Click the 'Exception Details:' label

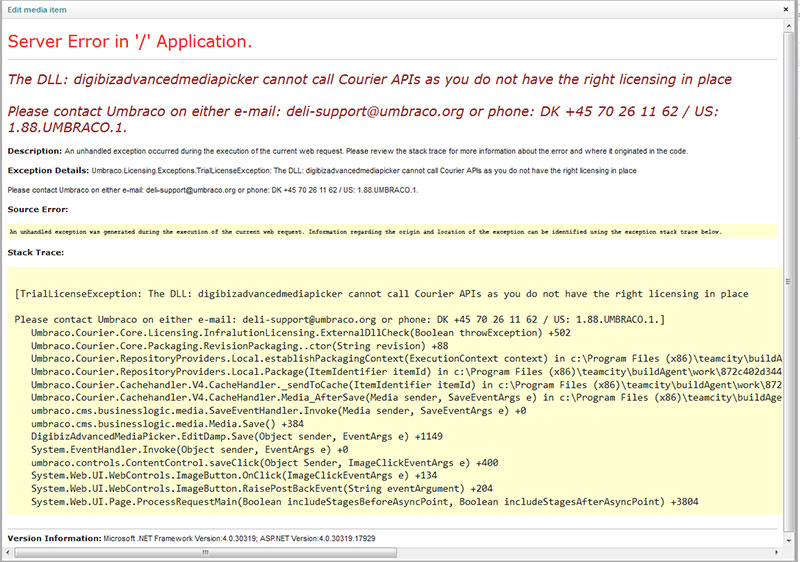click(x=48, y=170)
